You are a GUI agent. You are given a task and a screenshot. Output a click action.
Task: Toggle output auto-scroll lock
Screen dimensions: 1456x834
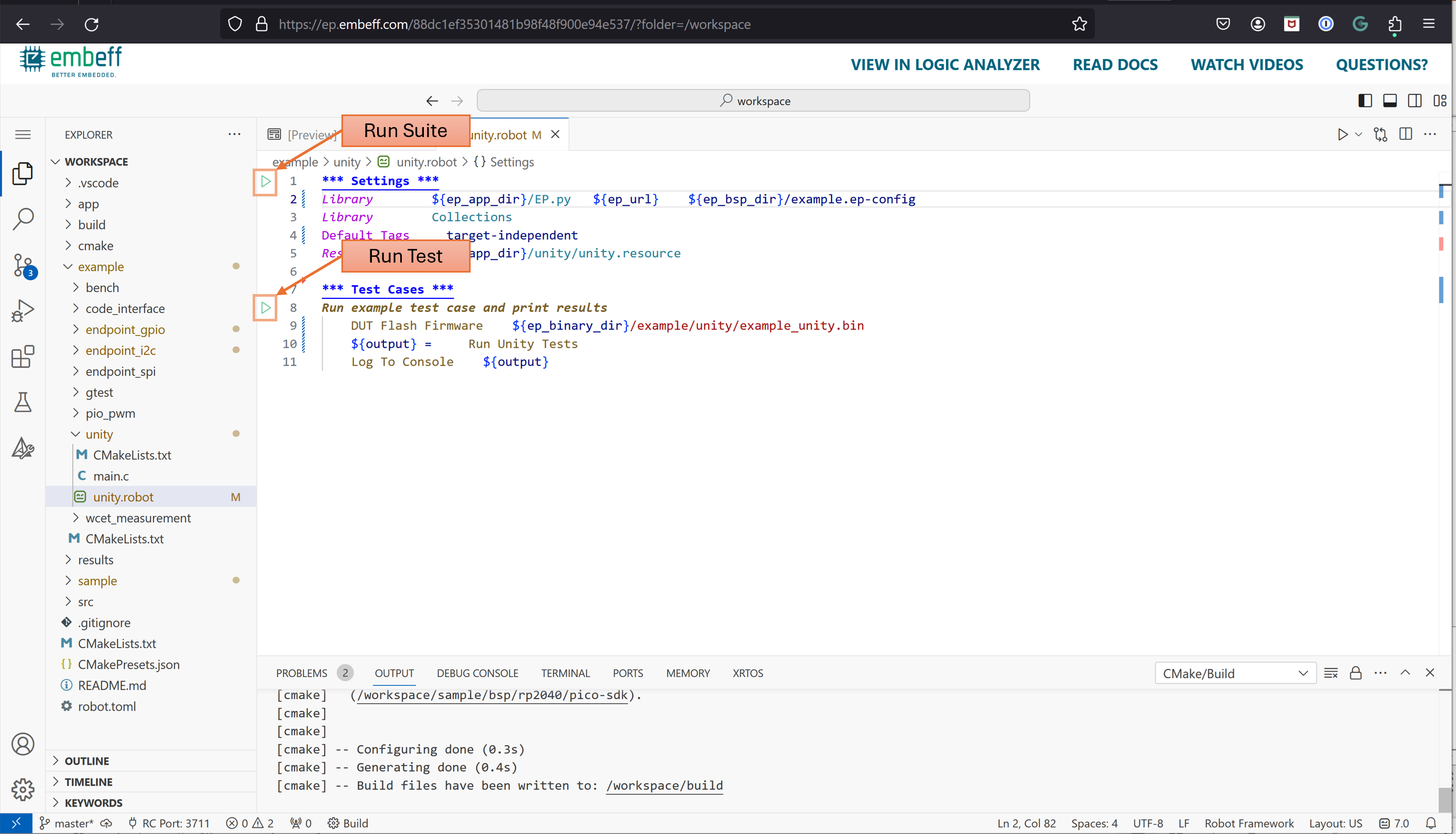(x=1356, y=673)
